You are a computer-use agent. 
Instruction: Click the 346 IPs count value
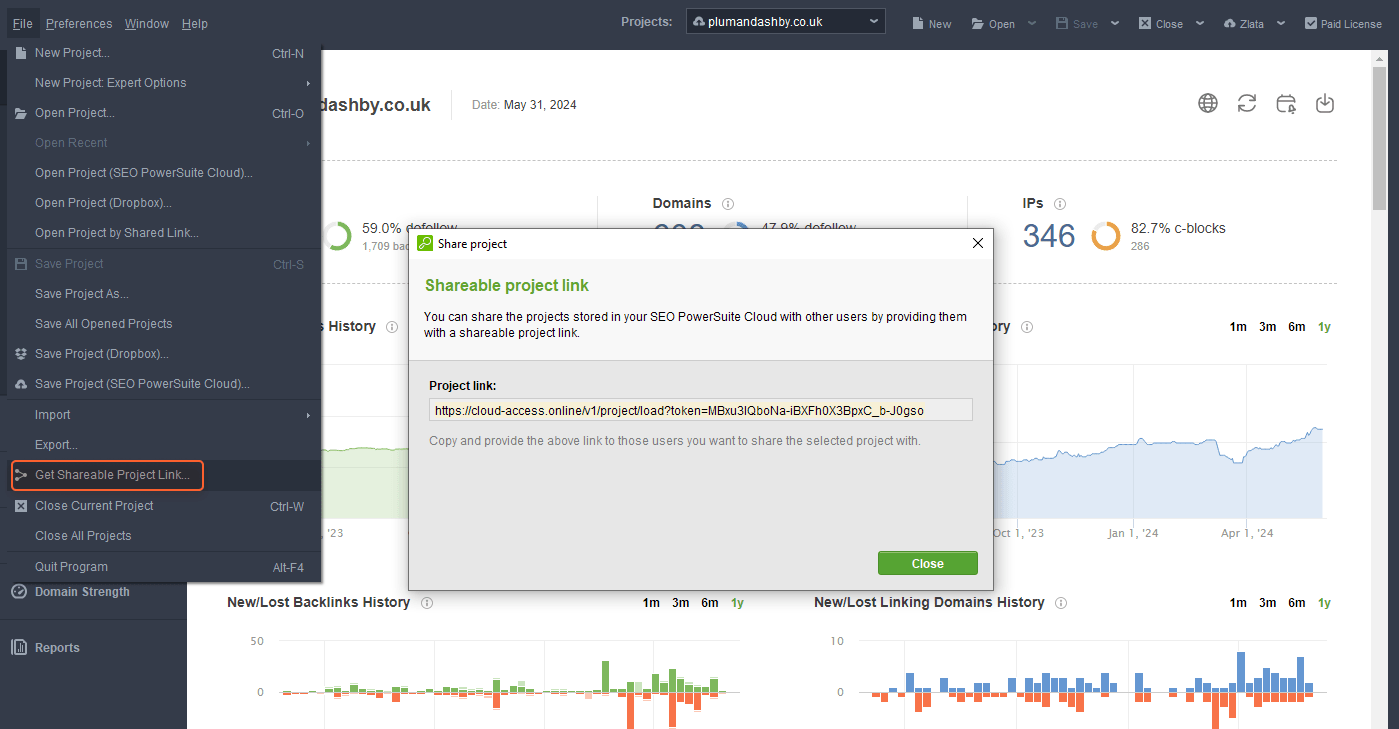[1049, 236]
